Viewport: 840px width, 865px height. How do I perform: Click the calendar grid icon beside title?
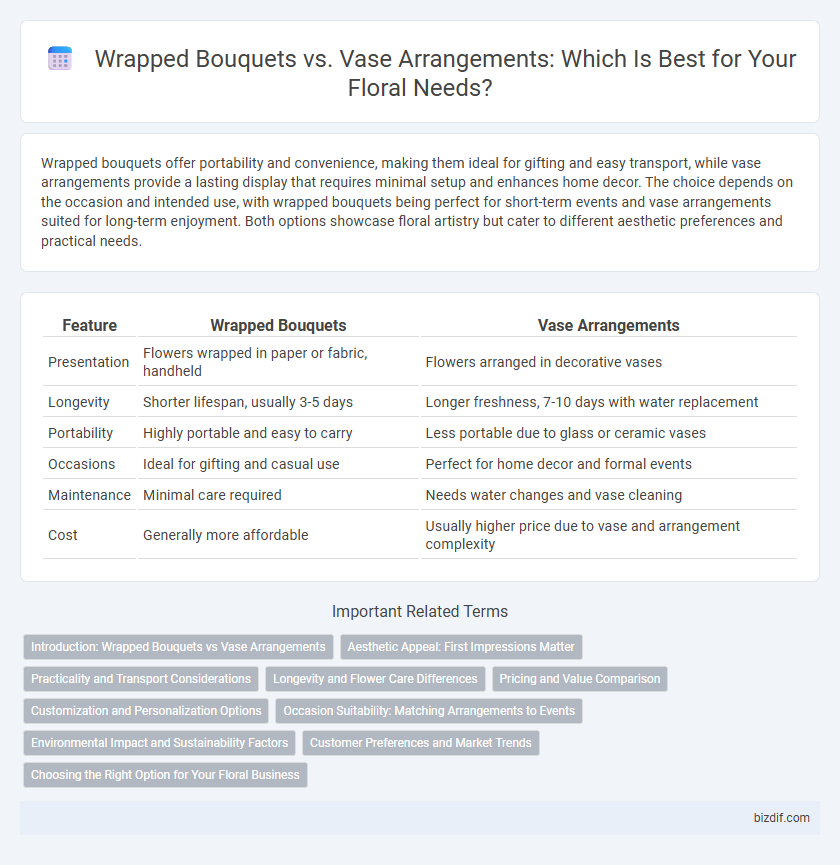click(x=60, y=58)
